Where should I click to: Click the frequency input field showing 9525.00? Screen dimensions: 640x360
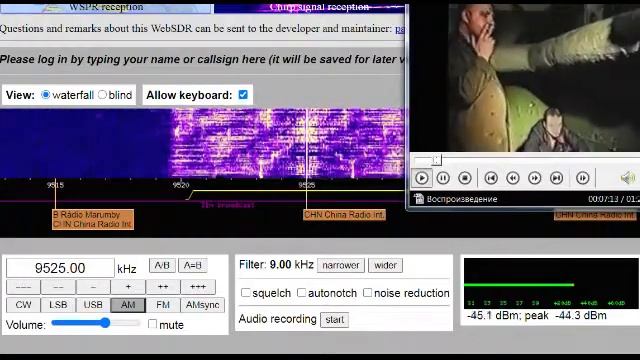point(60,268)
